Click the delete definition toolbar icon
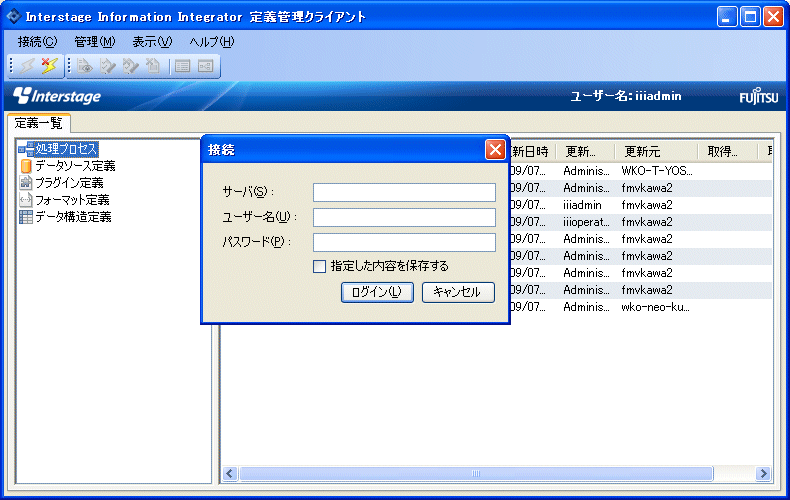The width and height of the screenshot is (790, 500). click(x=153, y=66)
